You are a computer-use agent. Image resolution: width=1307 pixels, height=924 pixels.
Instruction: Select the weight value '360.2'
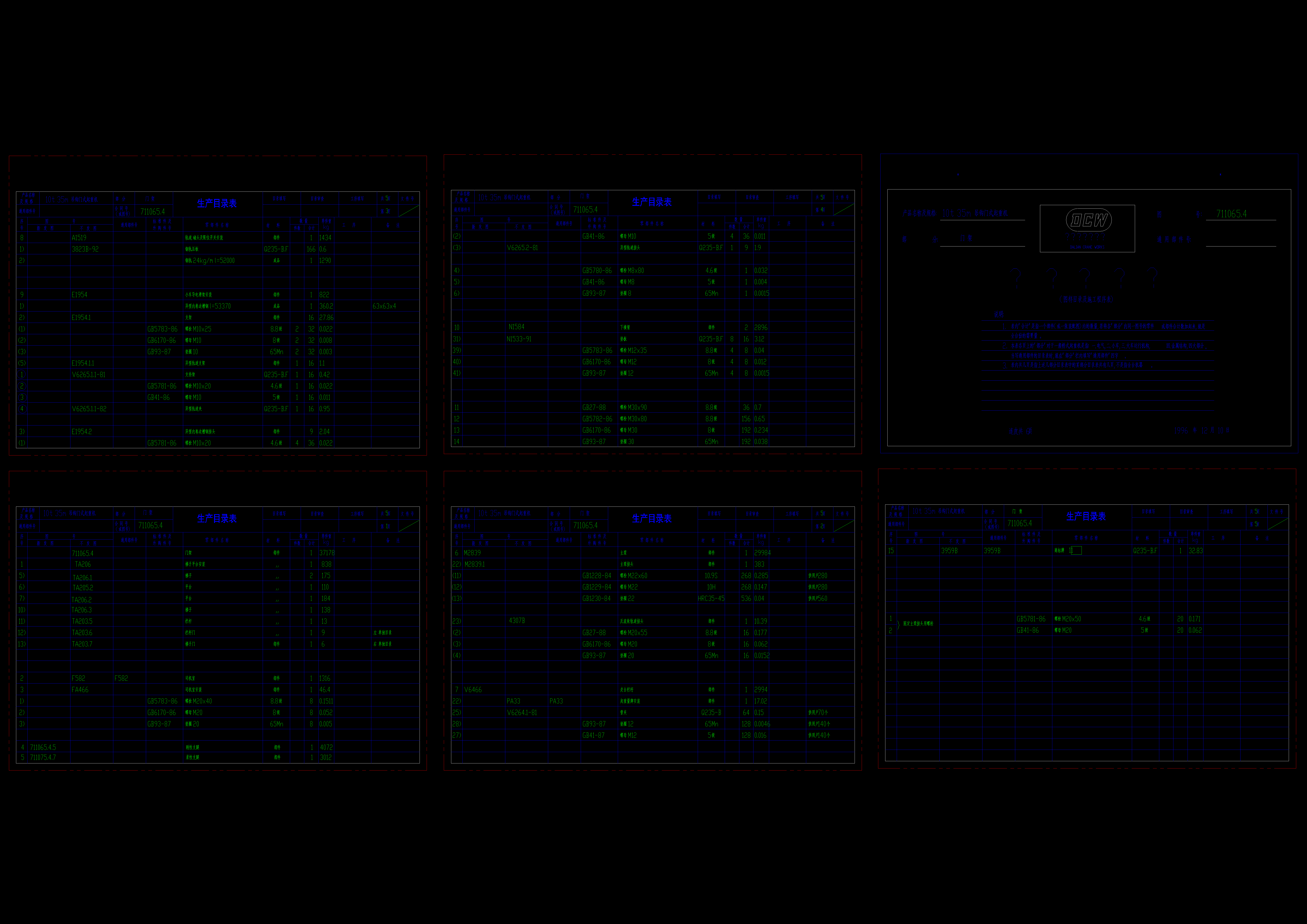(x=326, y=306)
